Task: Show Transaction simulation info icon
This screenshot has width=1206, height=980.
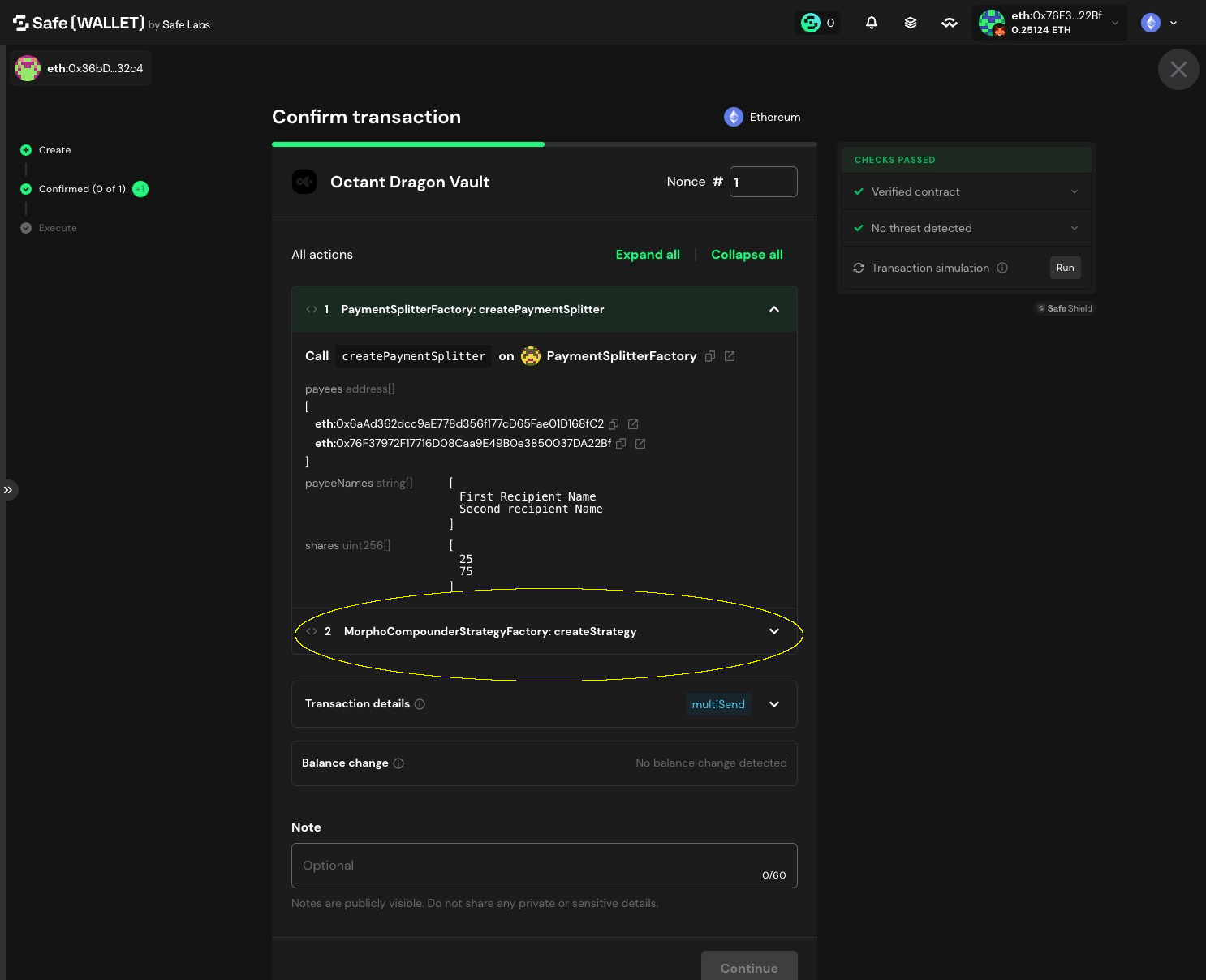Action: pos(1002,268)
